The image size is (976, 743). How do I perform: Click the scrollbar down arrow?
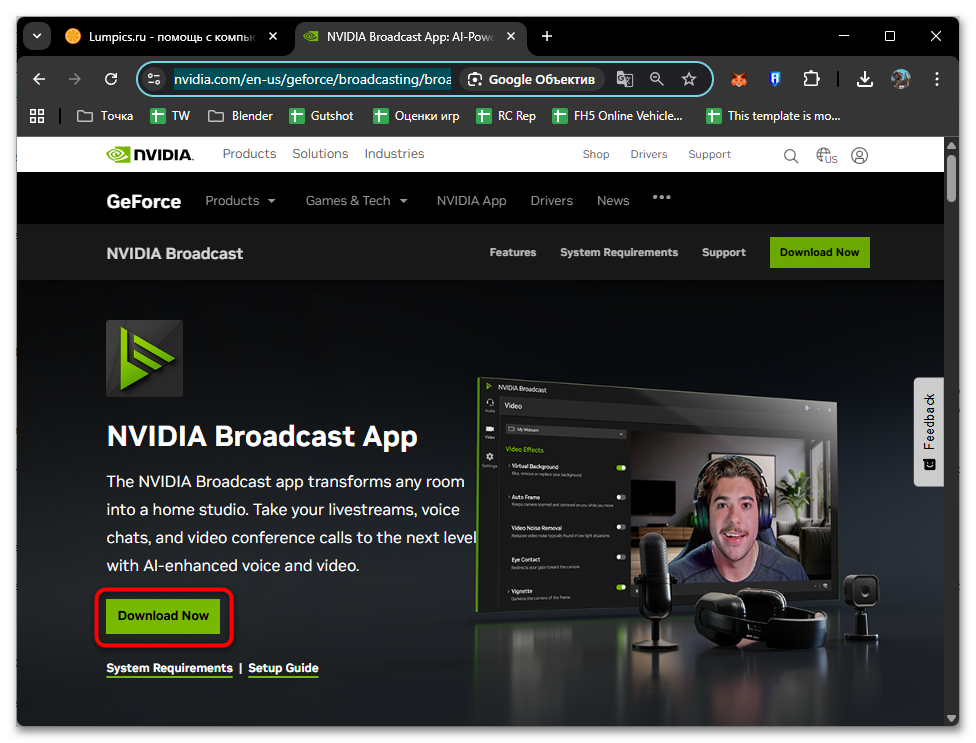951,719
